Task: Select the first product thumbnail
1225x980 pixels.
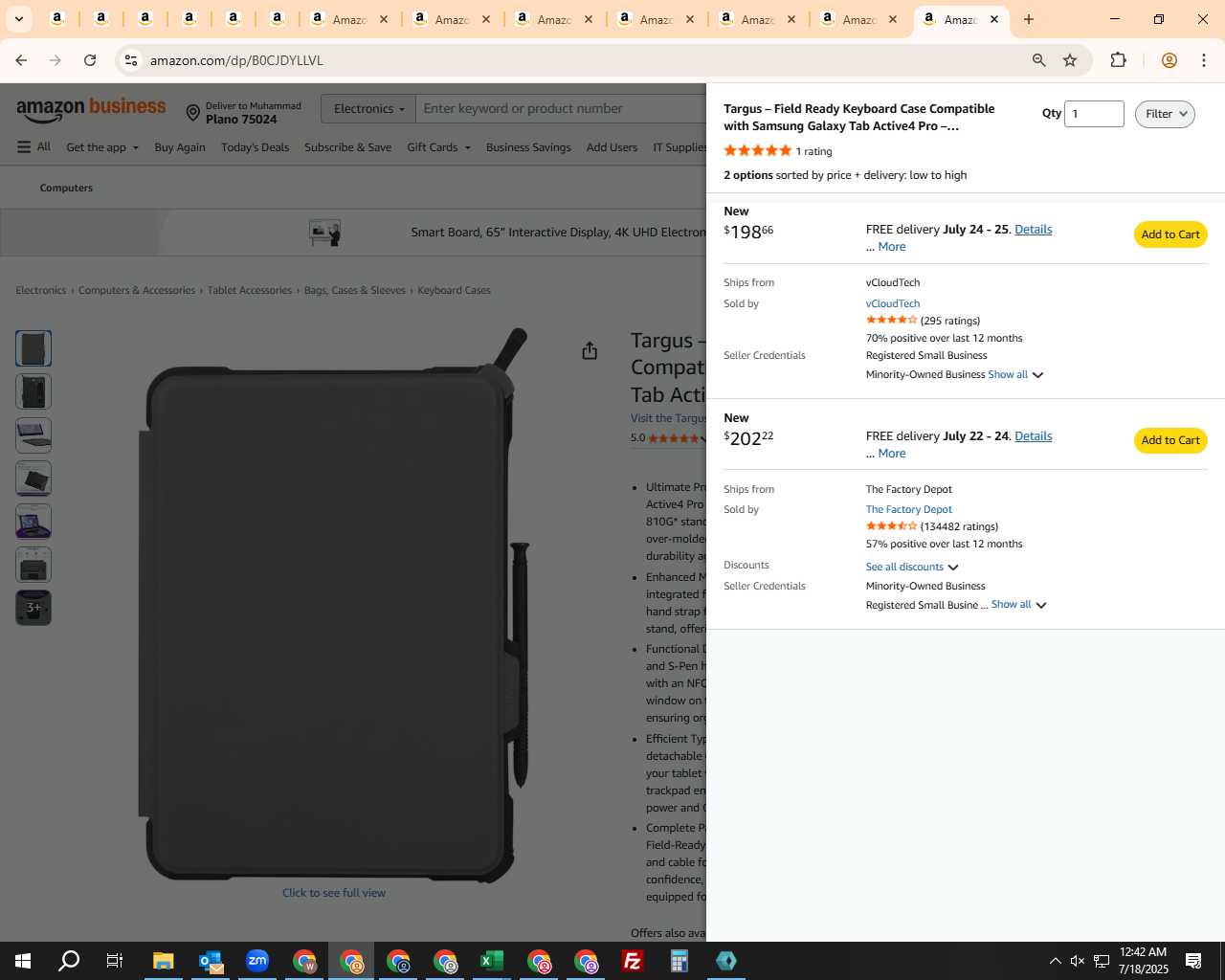Action: (33, 348)
